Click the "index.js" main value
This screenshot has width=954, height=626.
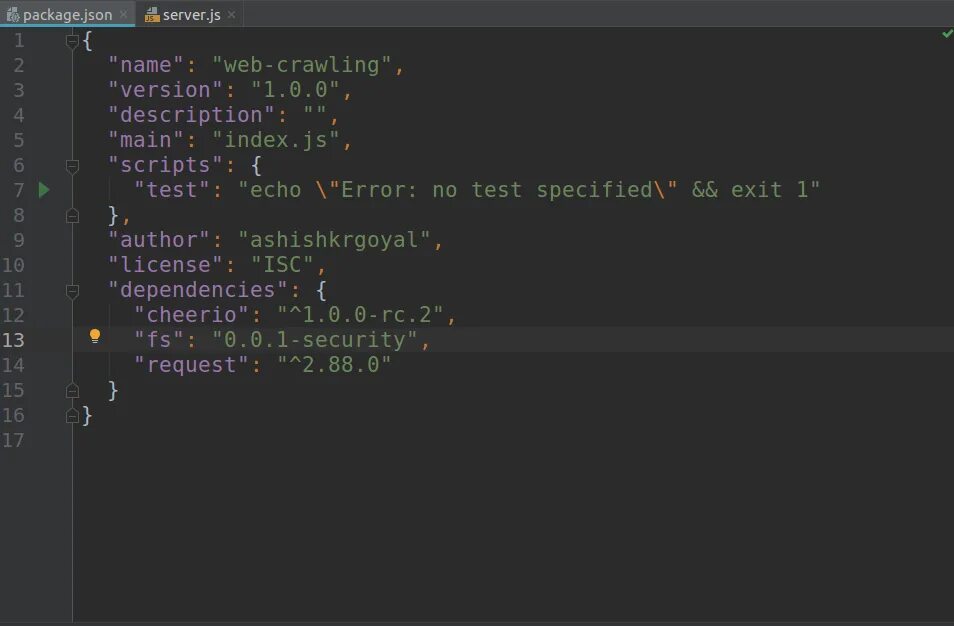point(276,140)
